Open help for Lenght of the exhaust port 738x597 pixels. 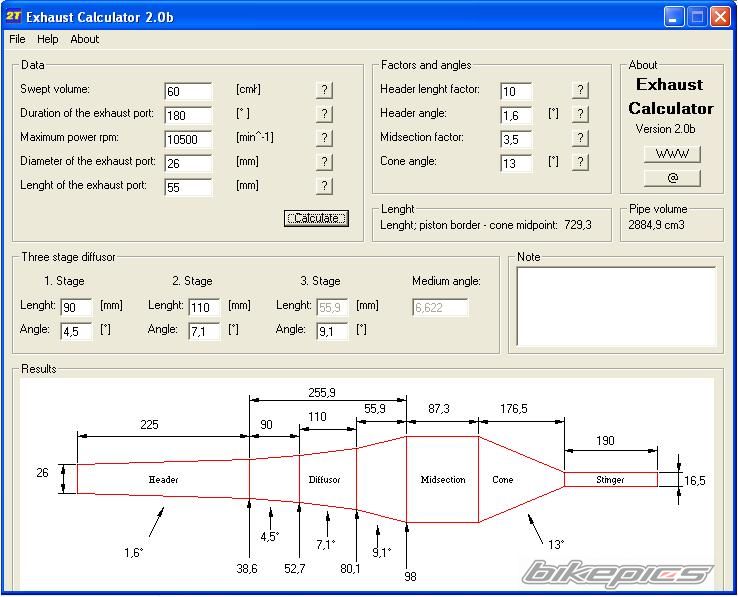324,186
